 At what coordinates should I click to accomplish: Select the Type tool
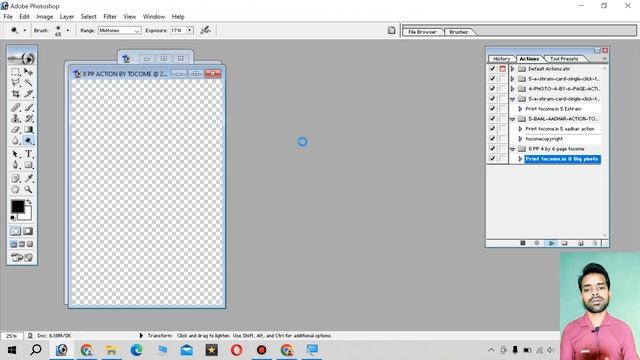click(28, 154)
